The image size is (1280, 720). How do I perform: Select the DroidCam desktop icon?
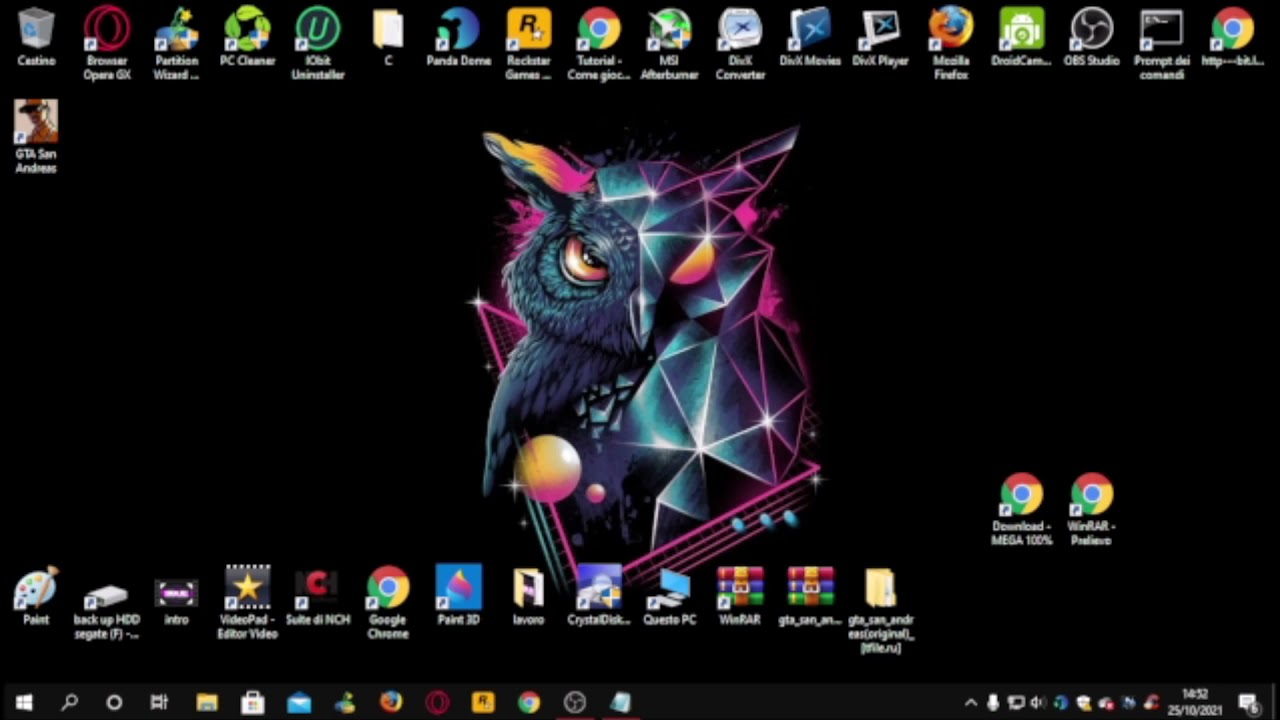(1021, 38)
